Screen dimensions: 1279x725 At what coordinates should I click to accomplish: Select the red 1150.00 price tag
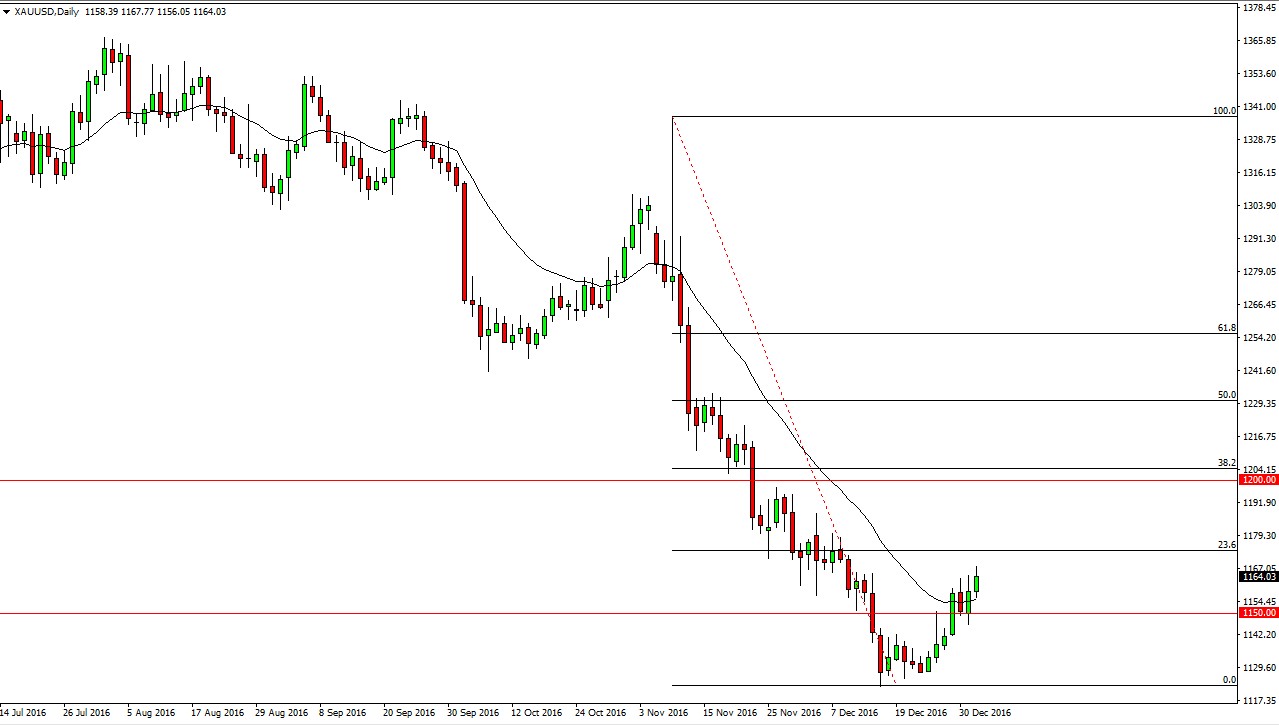tap(1259, 612)
